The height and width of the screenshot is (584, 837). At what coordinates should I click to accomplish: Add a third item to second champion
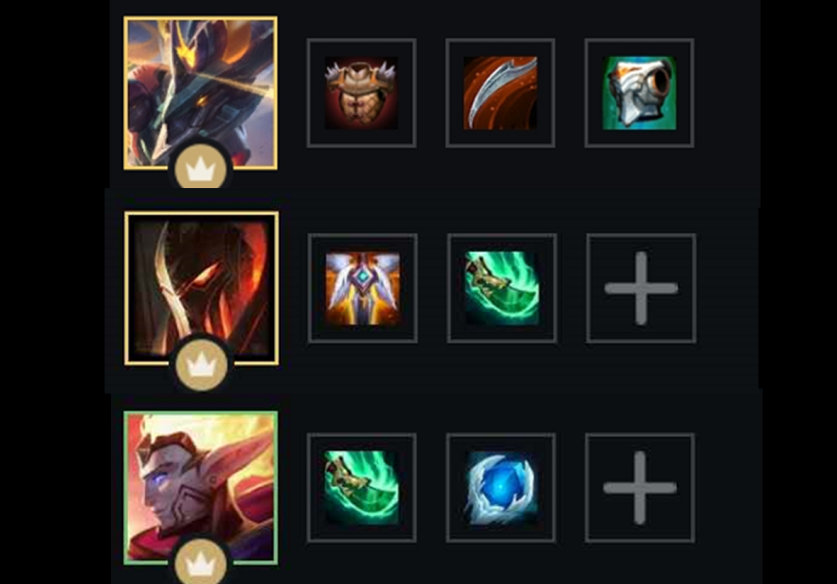click(641, 288)
